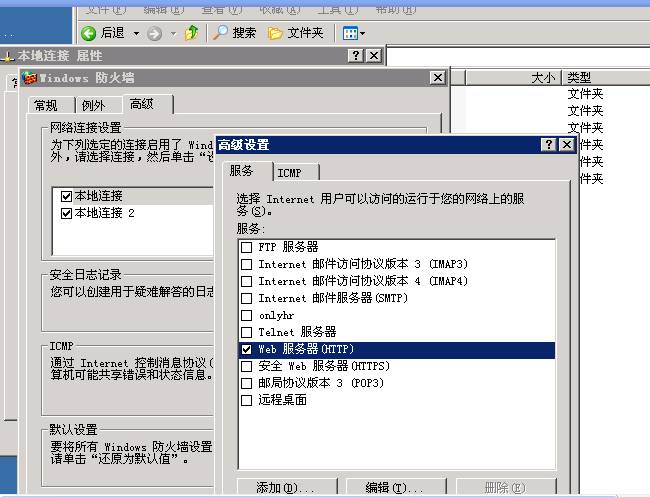This screenshot has width=650, height=497.
Task: Open the Forward history dropdown arrow
Action: 173,34
